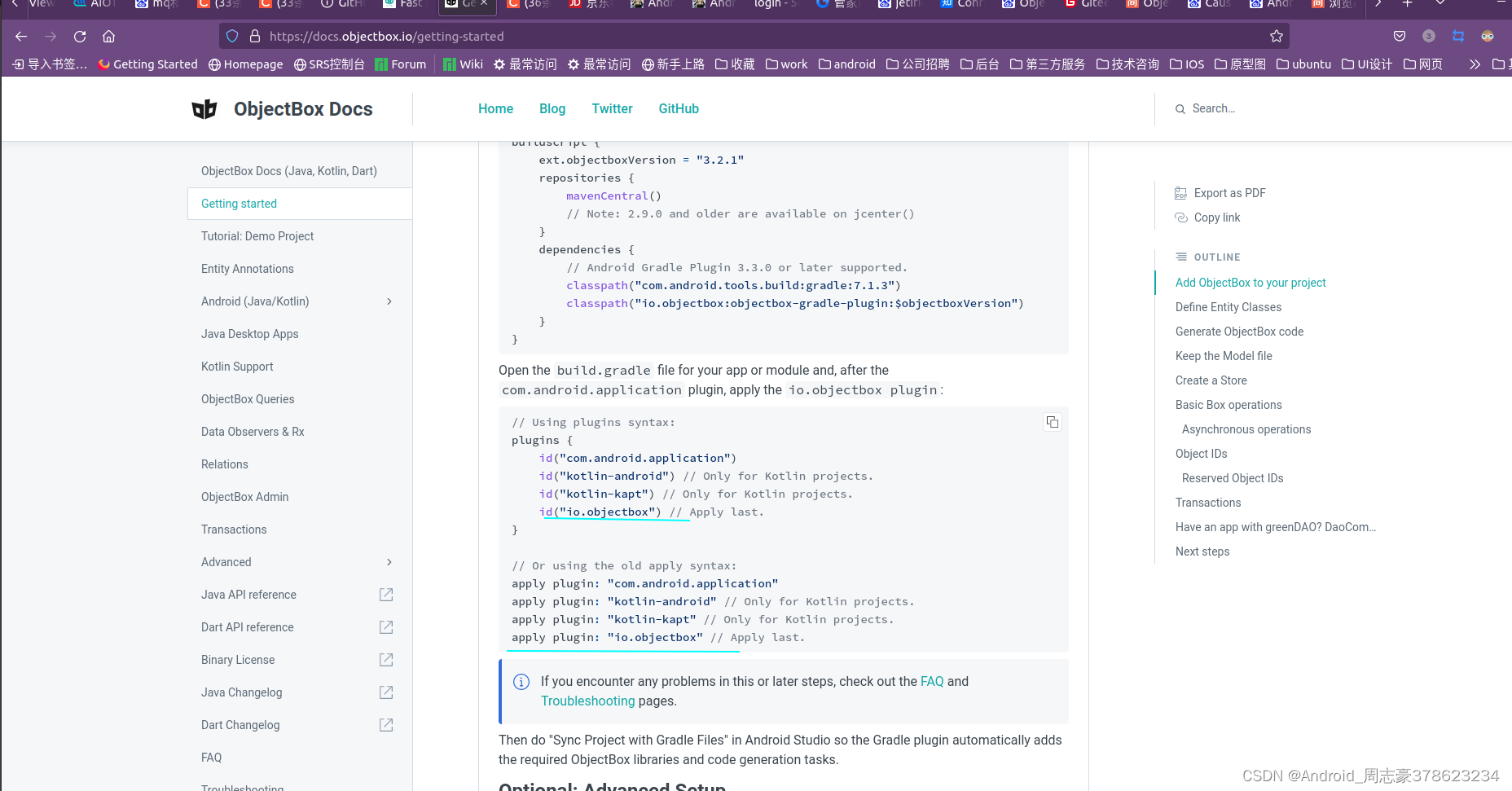Click the URL address bar
1512x791 pixels.
click(754, 36)
